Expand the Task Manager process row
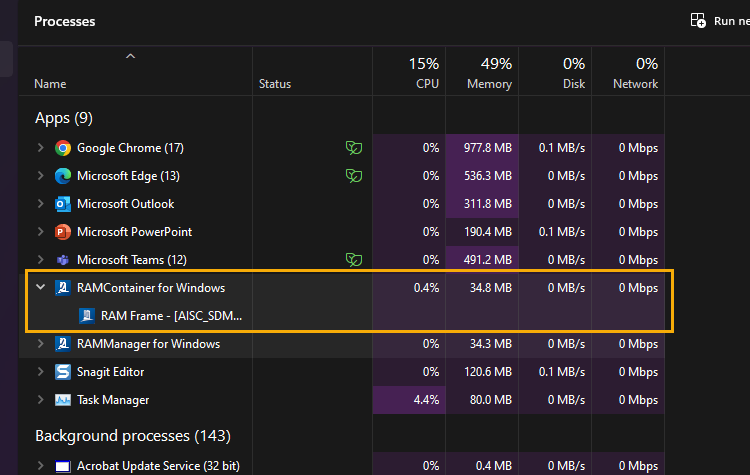 point(41,400)
